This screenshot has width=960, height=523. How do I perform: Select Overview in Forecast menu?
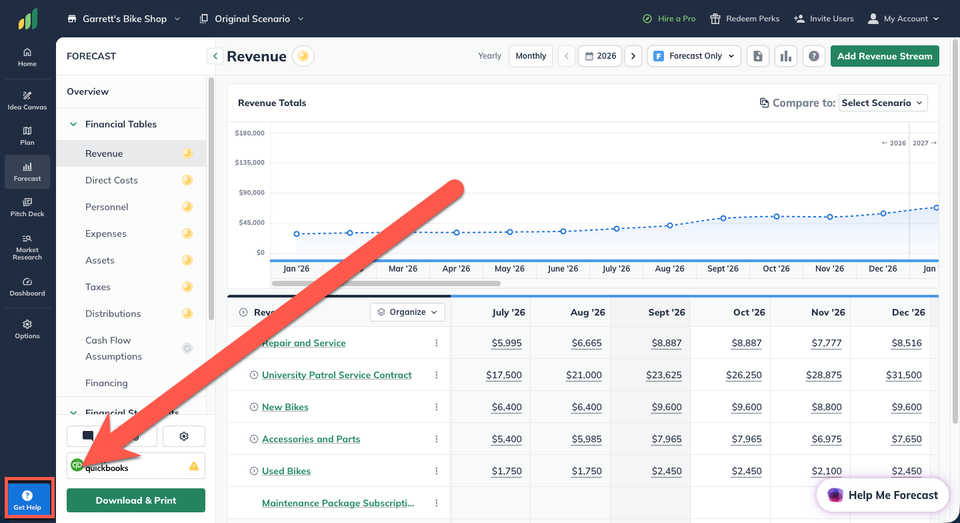[88, 91]
